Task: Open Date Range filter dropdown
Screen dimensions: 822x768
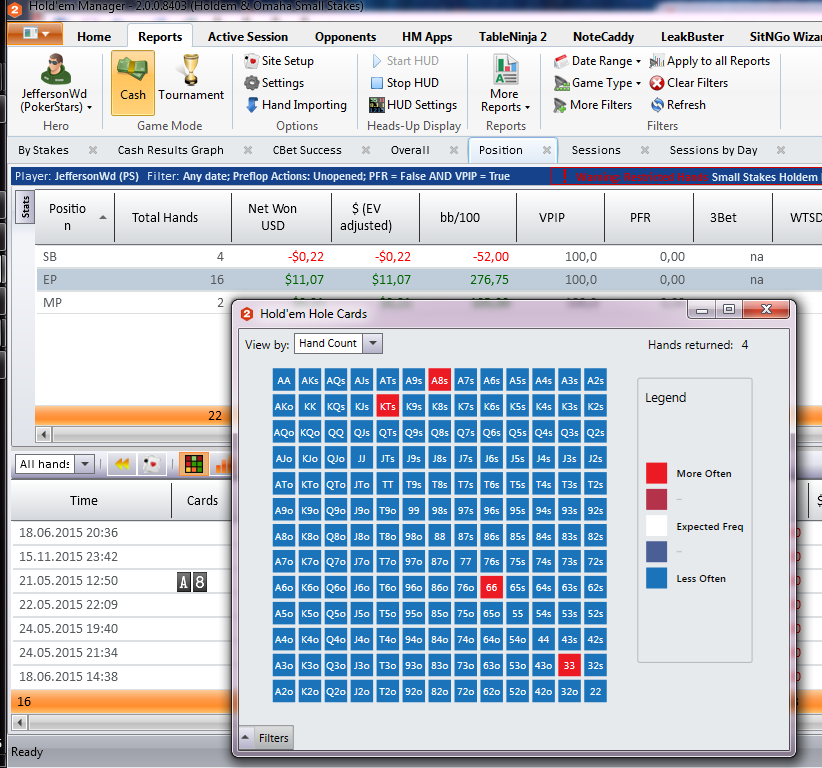Action: 598,61
